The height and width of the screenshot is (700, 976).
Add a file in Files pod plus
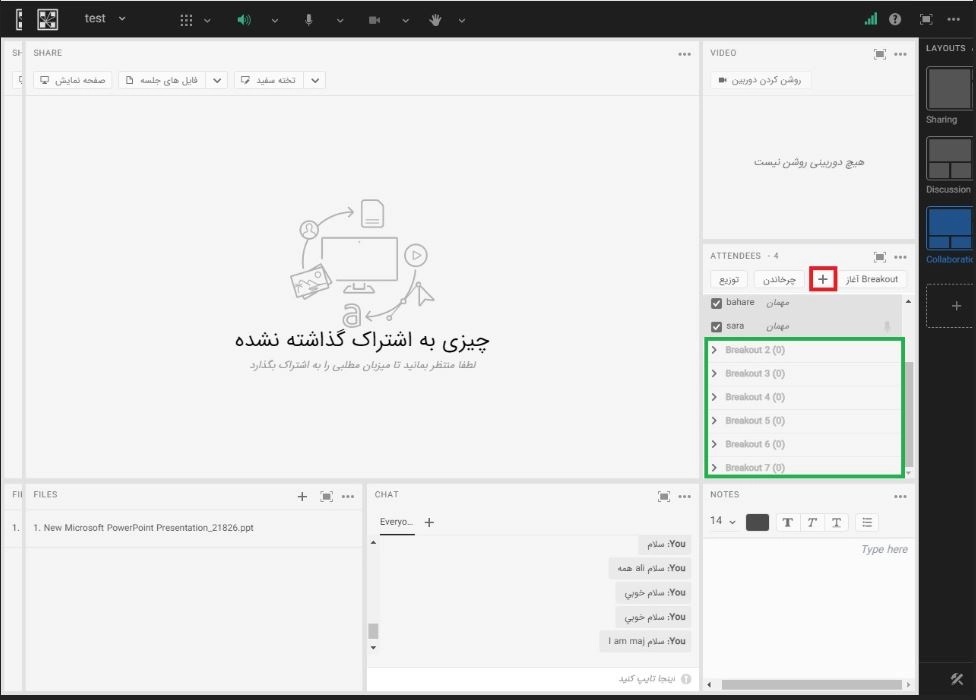(x=302, y=497)
